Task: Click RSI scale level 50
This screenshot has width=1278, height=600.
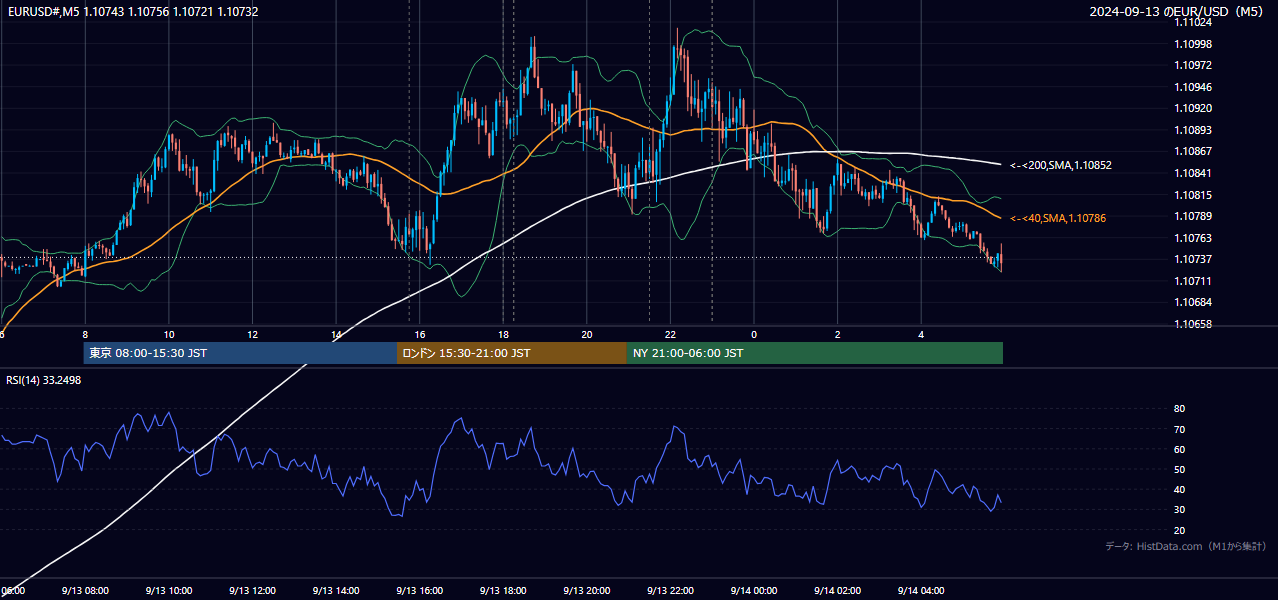Action: pos(1179,469)
